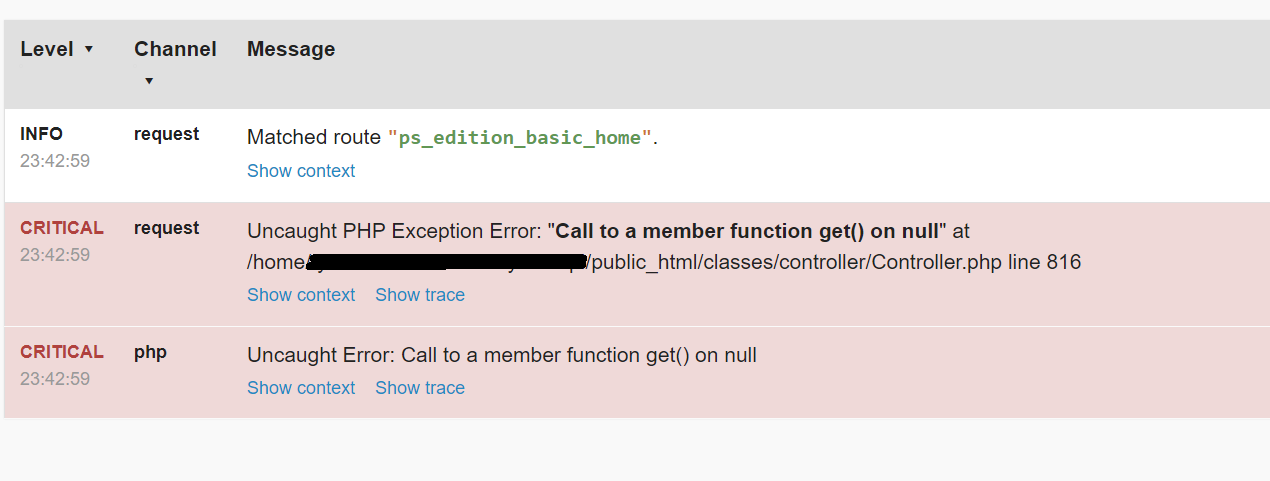Click the CRITICAL label in the php row
The height and width of the screenshot is (481, 1270).
point(62,352)
